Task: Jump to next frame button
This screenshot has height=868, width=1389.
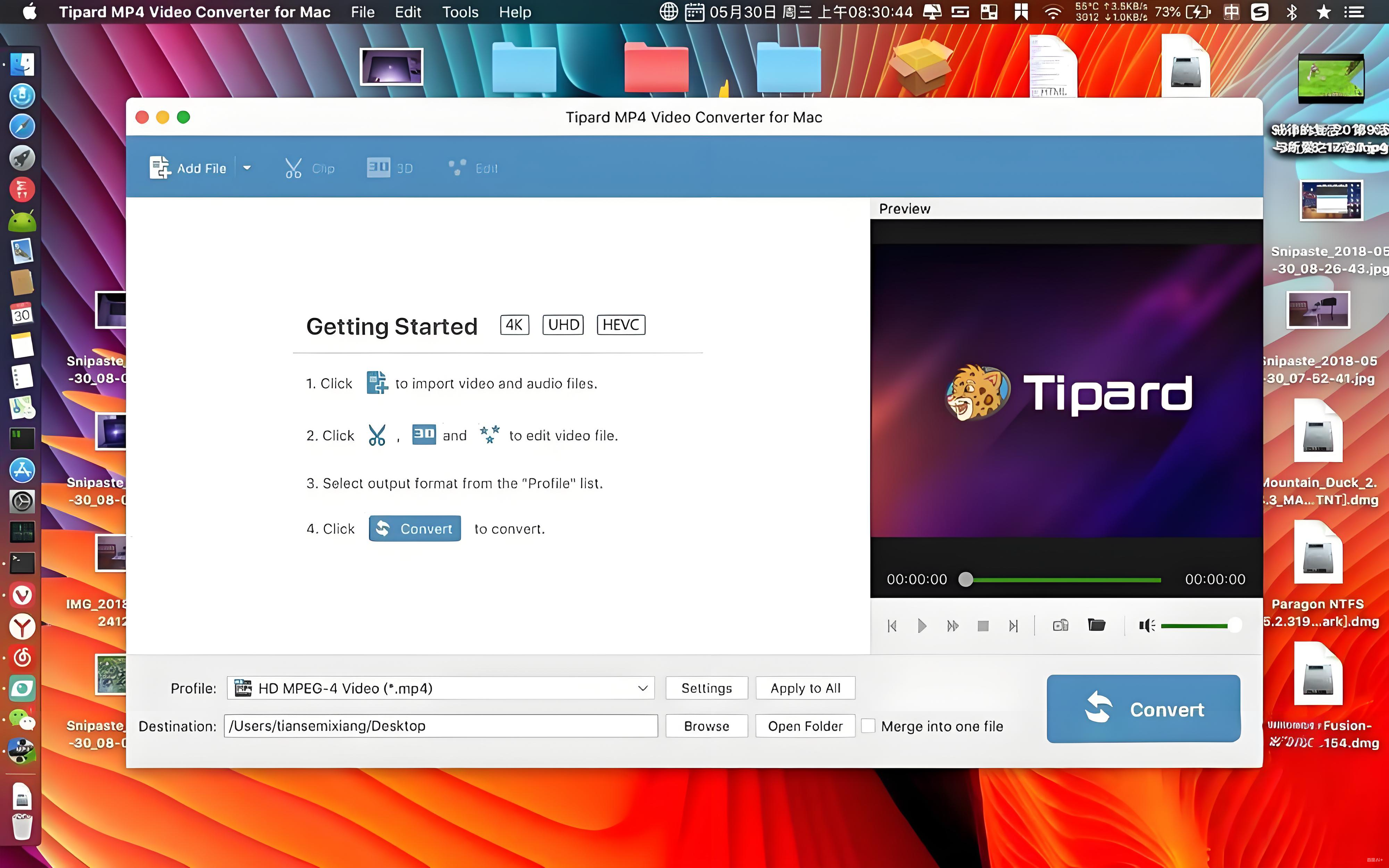Action: pyautogui.click(x=1014, y=626)
